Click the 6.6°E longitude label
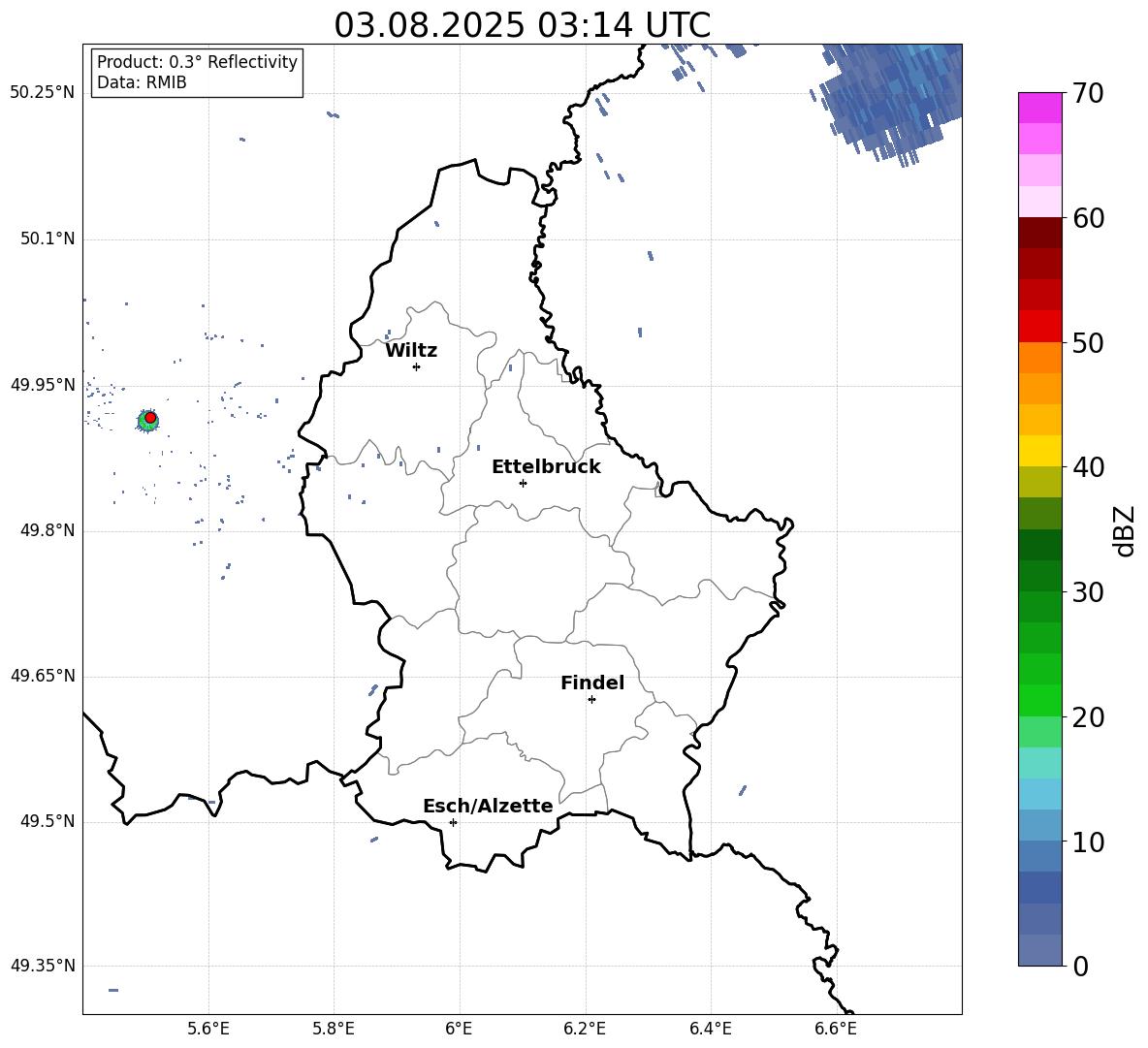This screenshot has width=1148, height=1048. pyautogui.click(x=836, y=1029)
